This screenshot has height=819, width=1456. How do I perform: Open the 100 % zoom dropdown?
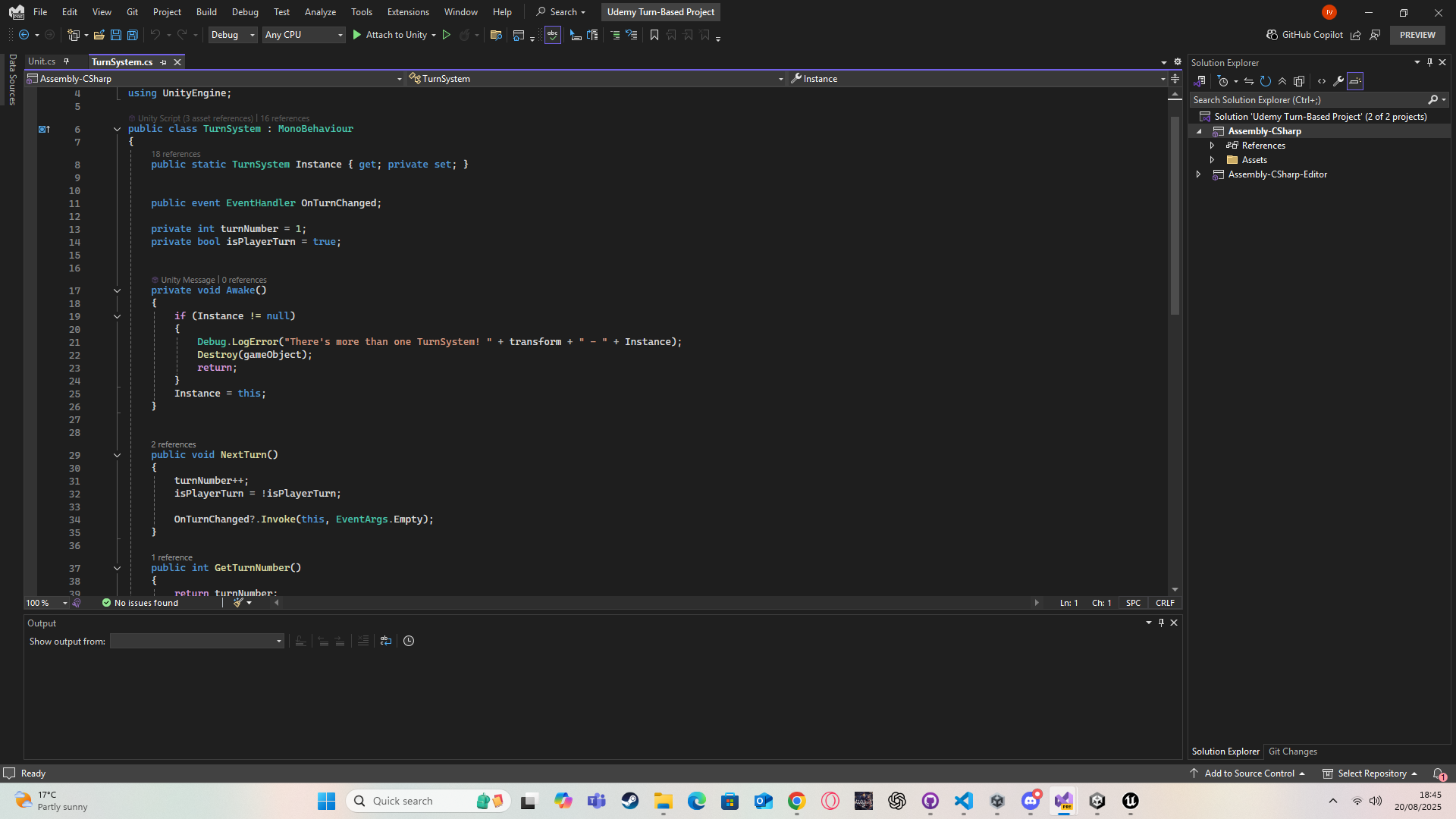(x=46, y=604)
